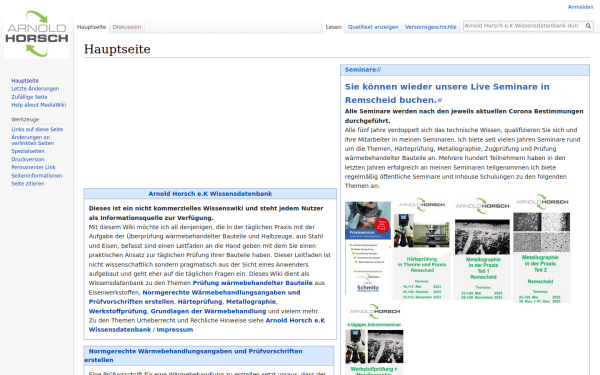Open the Härteprüfung in Theorie und Praxis flyer
The width and height of the screenshot is (600, 375).
click(422, 248)
